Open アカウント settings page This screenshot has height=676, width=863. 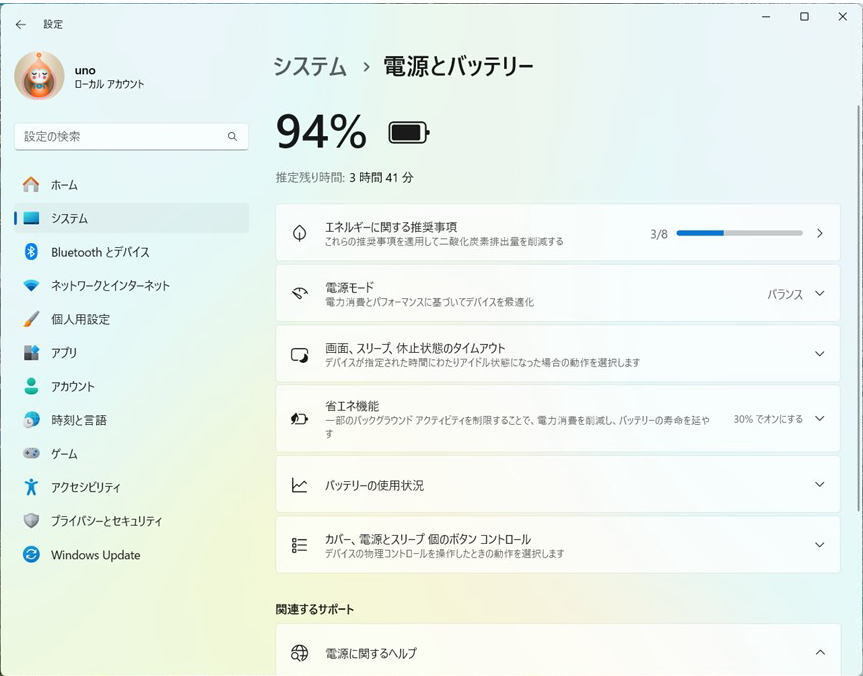point(132,386)
